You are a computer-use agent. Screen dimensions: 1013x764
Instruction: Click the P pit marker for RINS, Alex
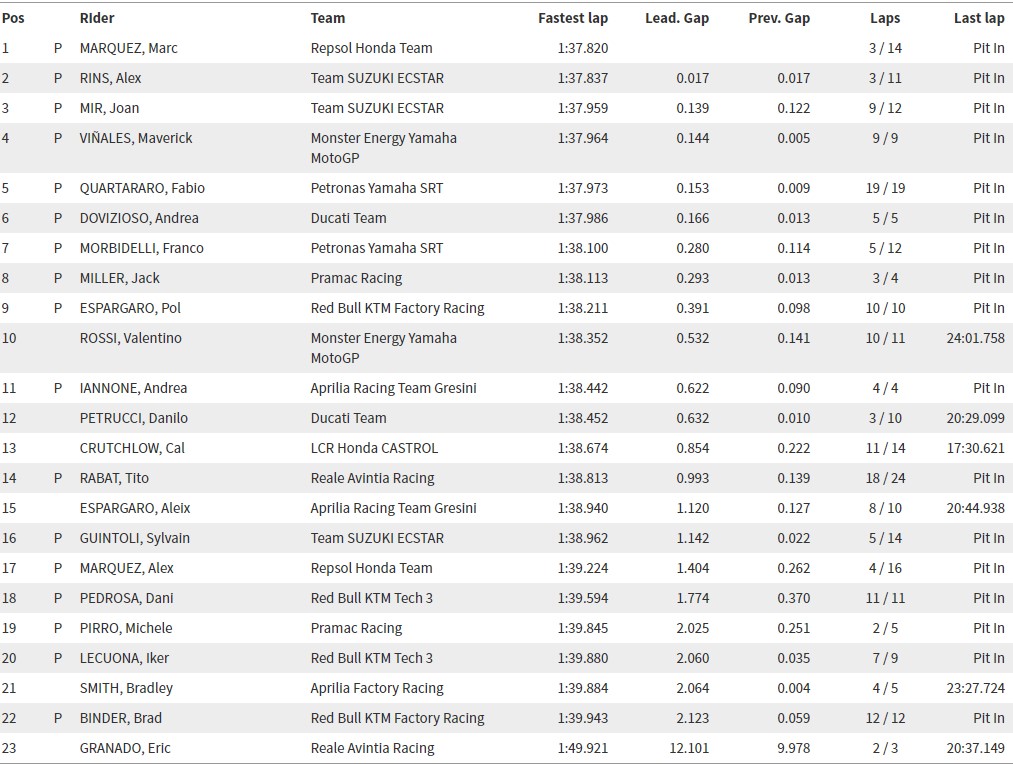pos(58,78)
